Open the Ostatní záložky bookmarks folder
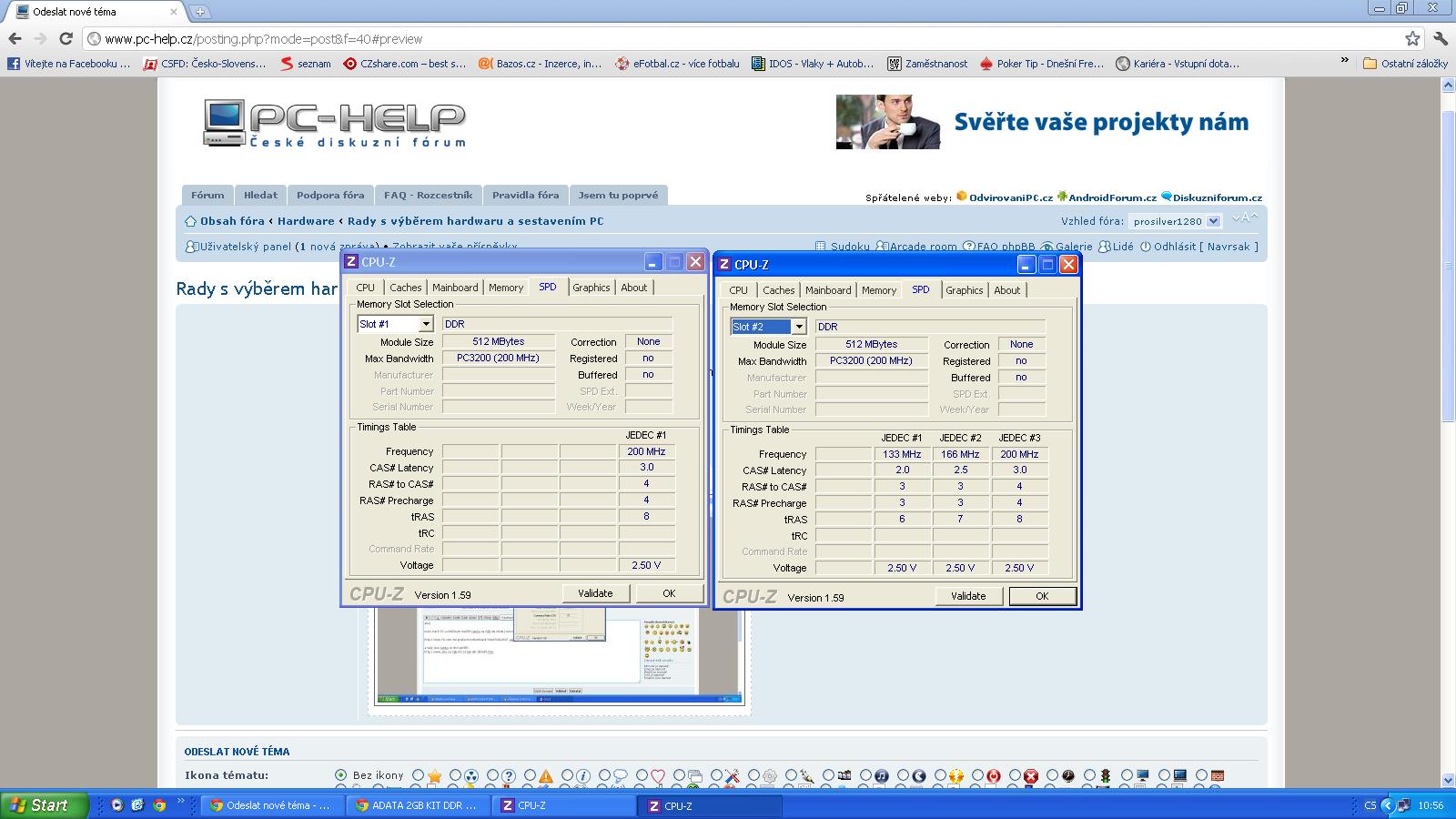Viewport: 1456px width, 819px height. tap(1405, 64)
